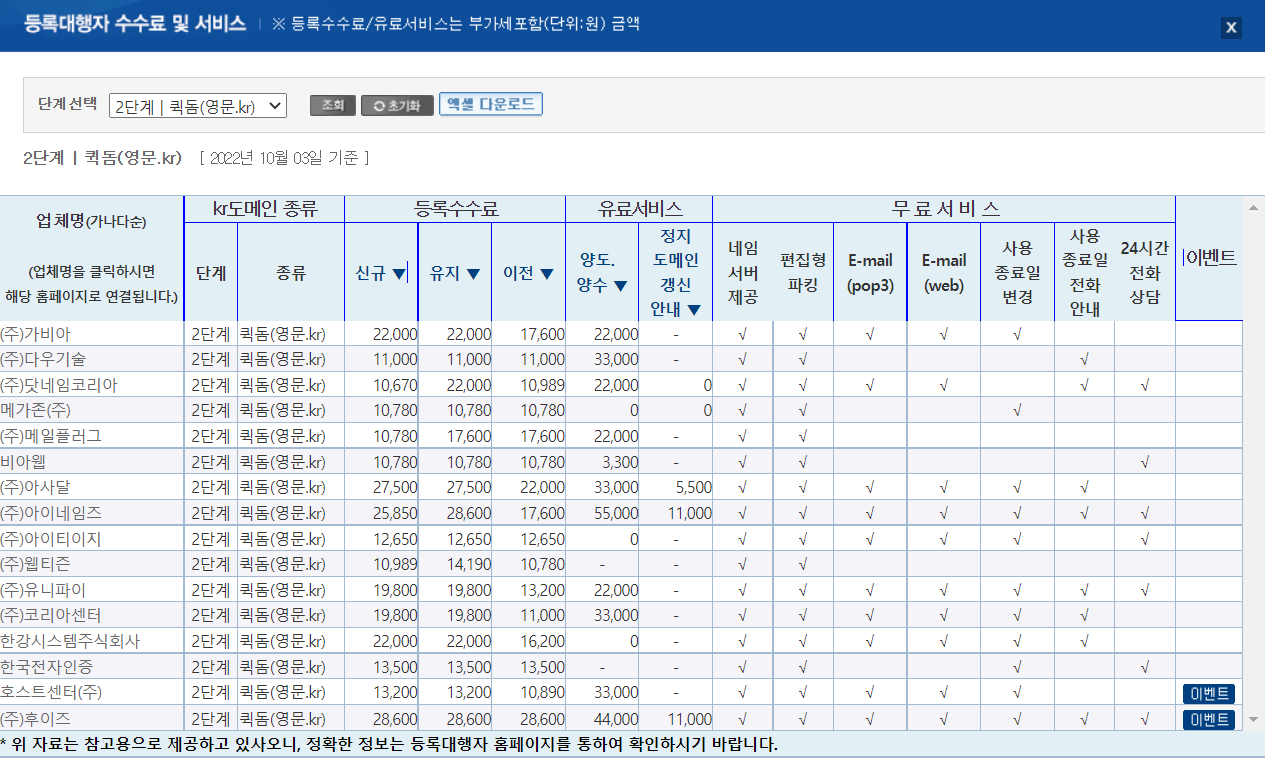The height and width of the screenshot is (758, 1265).
Task: Sort by 유지 fee arrow
Action: coord(473,274)
